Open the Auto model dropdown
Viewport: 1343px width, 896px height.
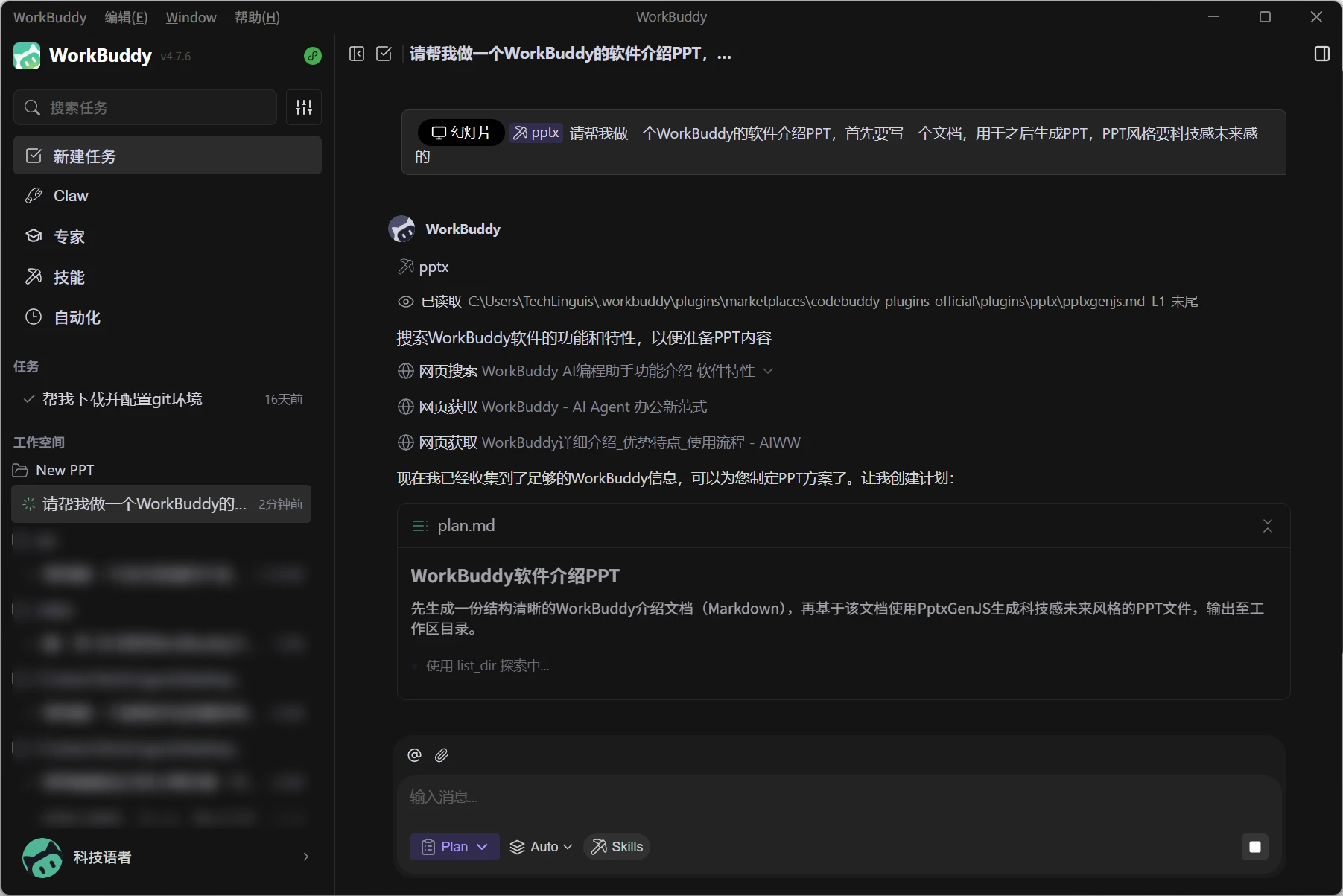541,847
